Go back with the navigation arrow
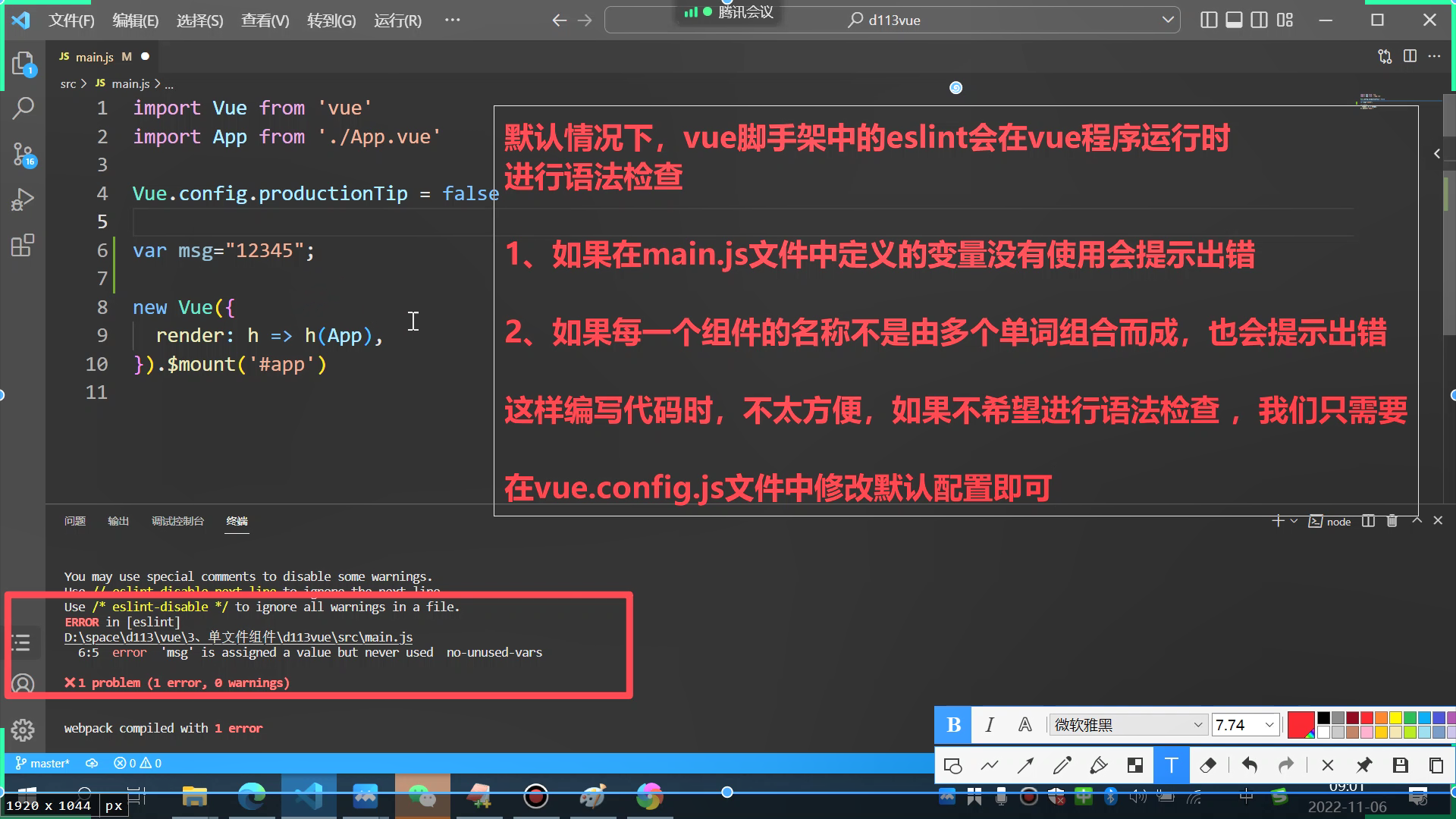 [560, 20]
